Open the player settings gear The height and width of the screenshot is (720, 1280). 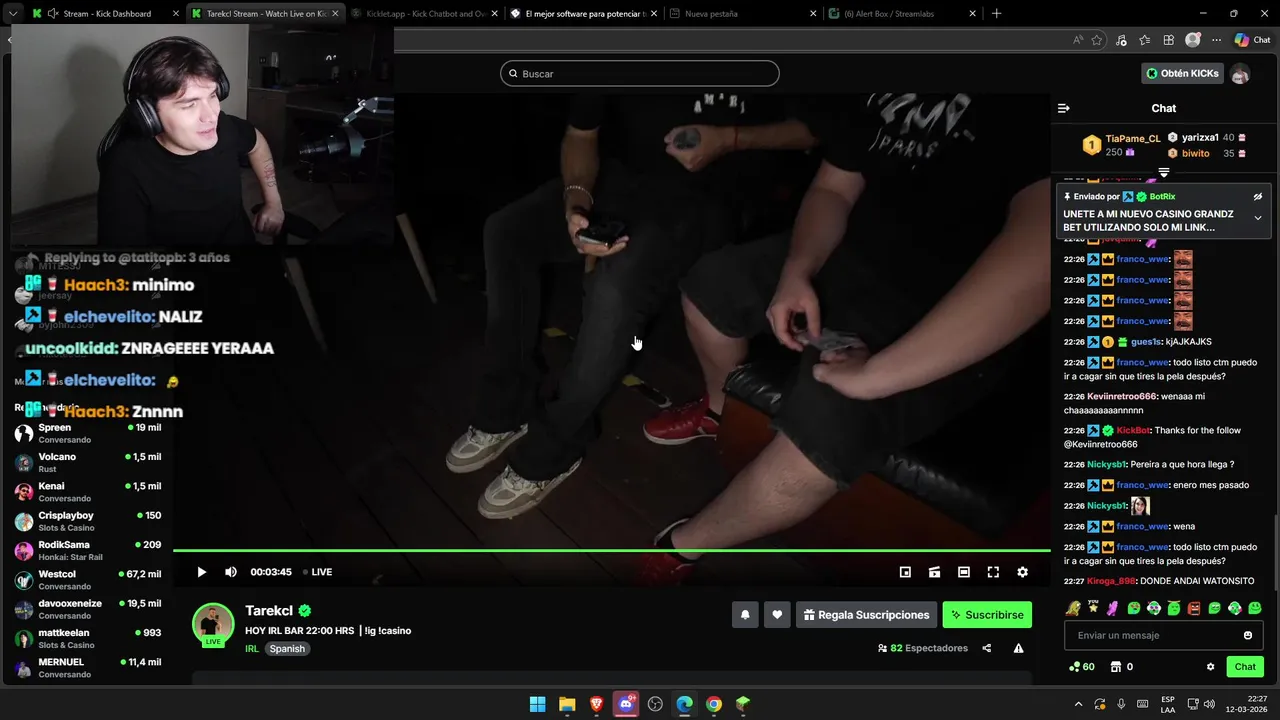1022,572
